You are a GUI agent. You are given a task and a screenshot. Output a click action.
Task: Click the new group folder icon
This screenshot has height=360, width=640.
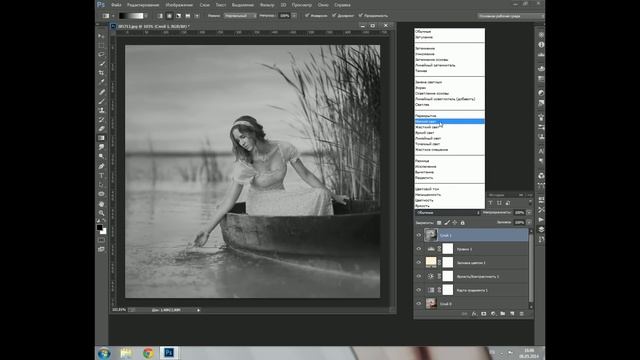pyautogui.click(x=502, y=314)
